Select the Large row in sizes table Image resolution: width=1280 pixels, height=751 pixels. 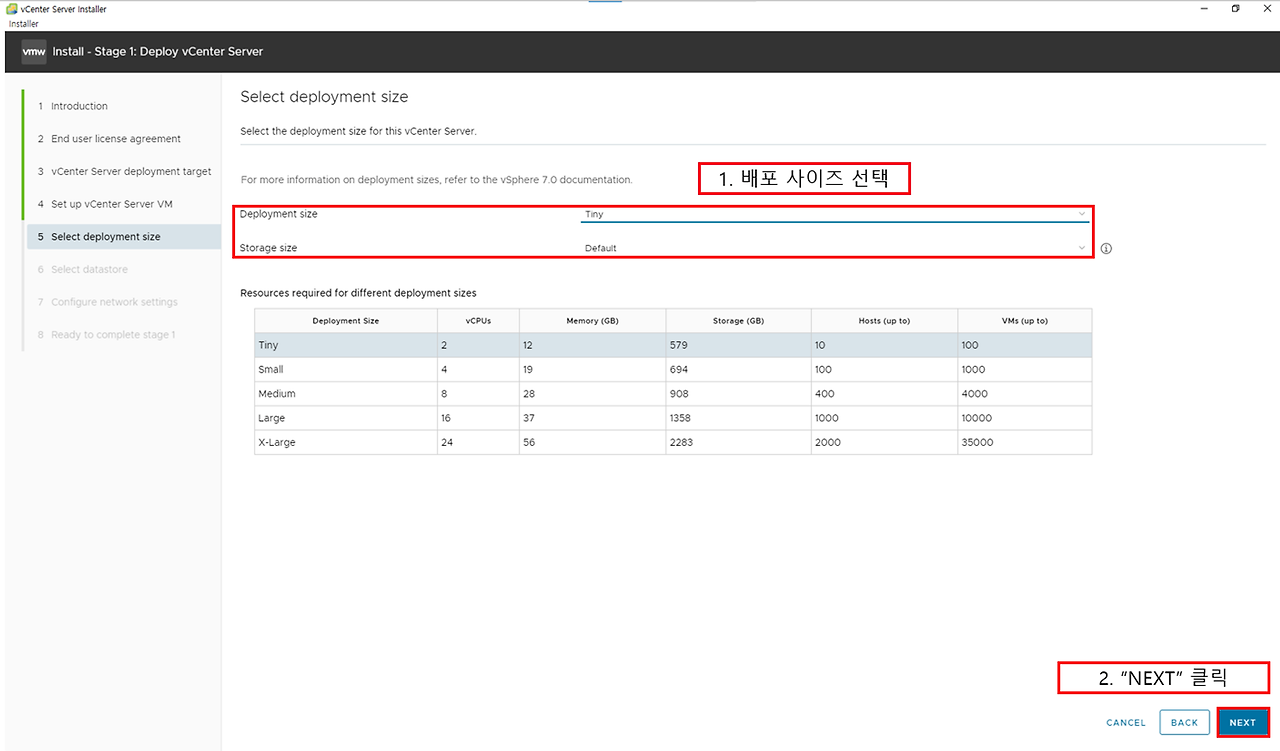coord(673,418)
